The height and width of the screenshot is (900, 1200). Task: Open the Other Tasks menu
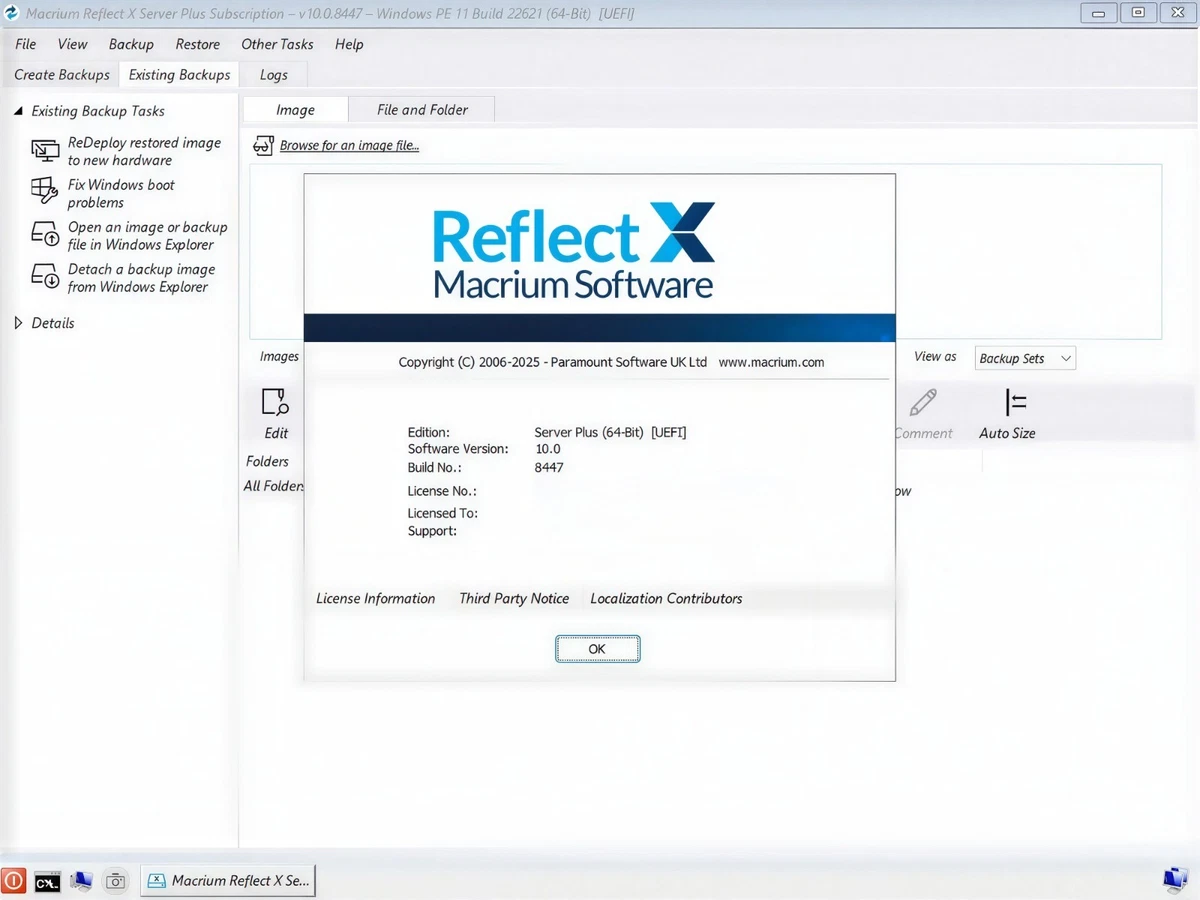(277, 44)
